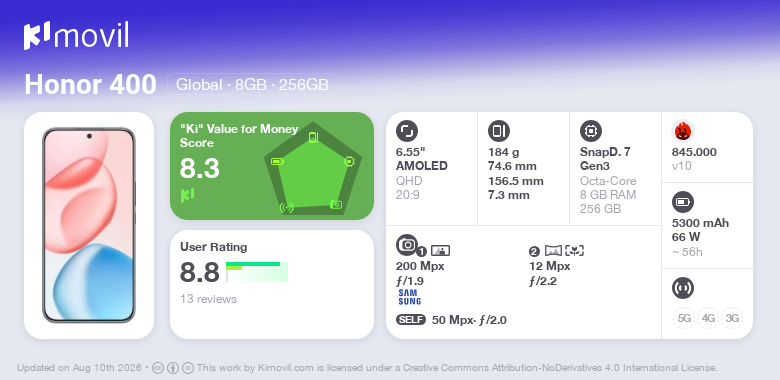This screenshot has width=780, height=380.
Task: Click the Global · 8GB · 256GB variant pill
Action: click(x=252, y=85)
